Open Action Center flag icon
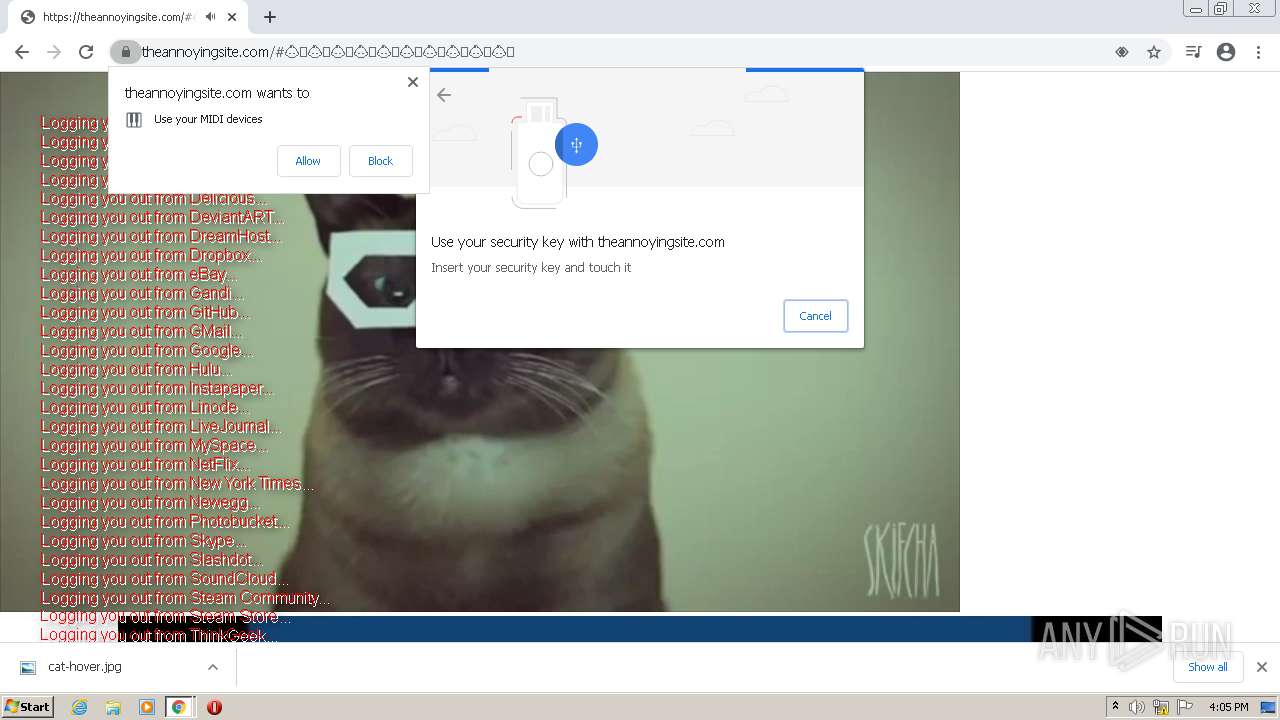This screenshot has width=1280, height=720. pyautogui.click(x=1185, y=707)
